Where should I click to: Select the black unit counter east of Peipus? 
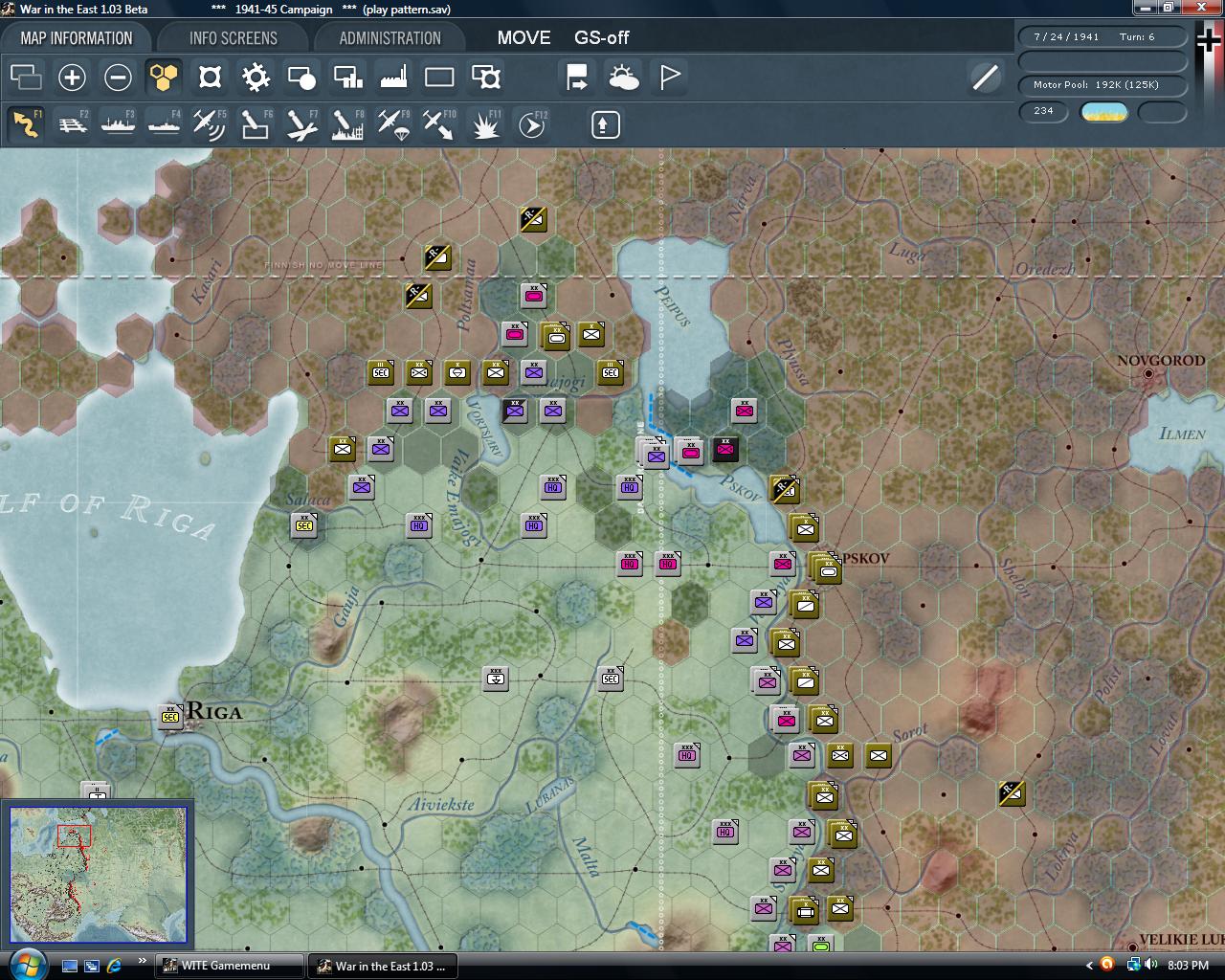[725, 449]
